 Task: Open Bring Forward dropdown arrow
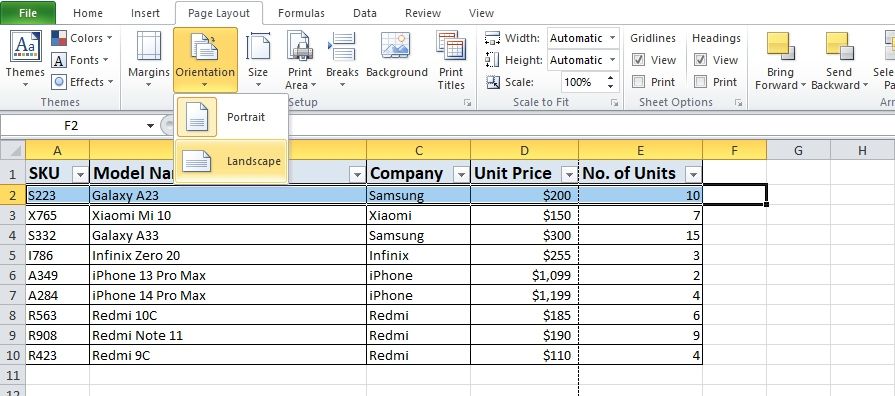coord(803,86)
